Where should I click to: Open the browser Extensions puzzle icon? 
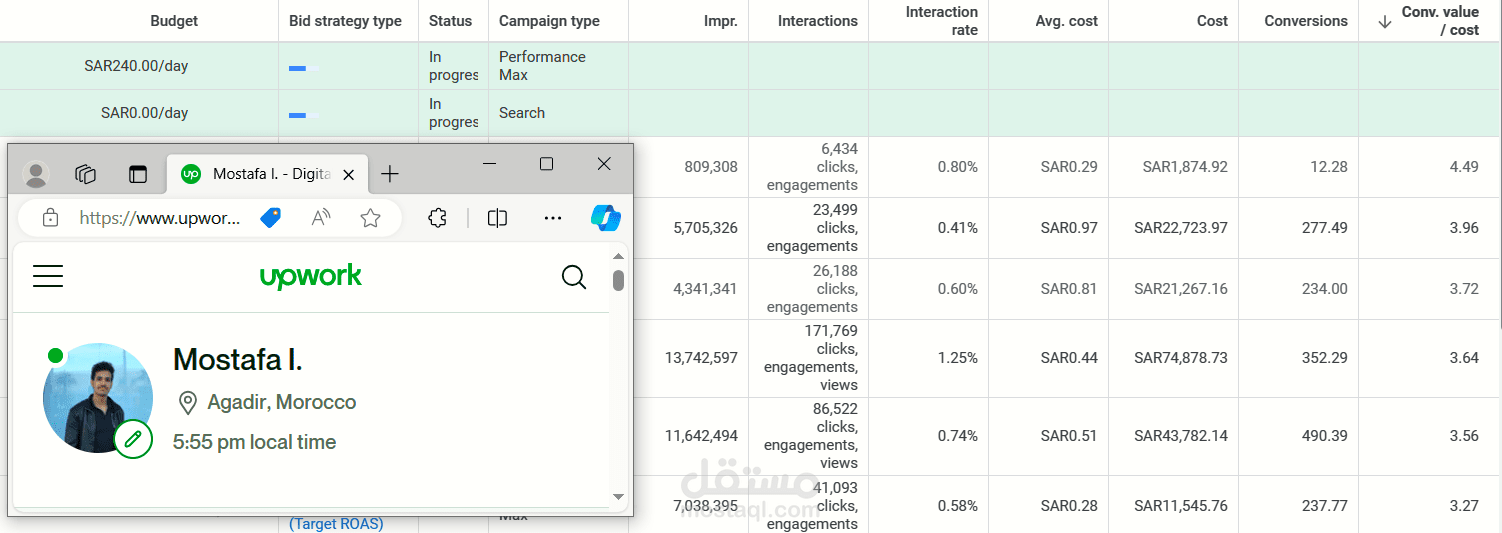coord(437,218)
